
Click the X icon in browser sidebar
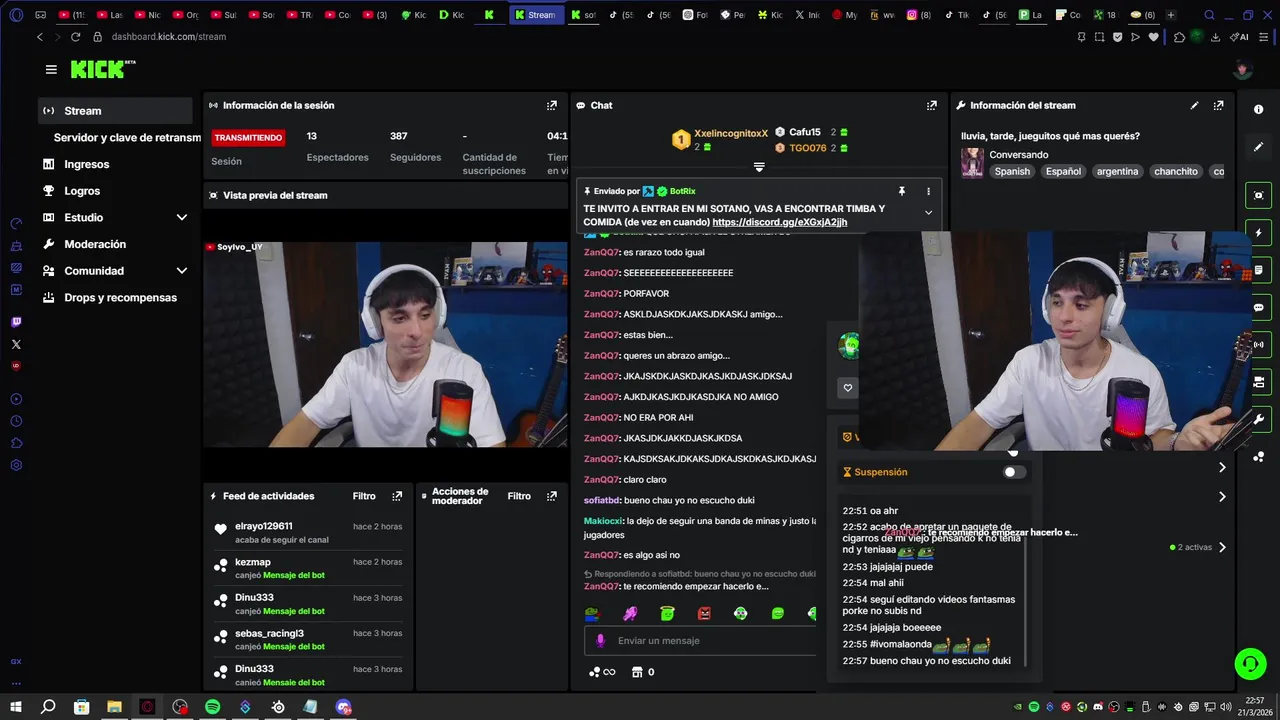16,344
